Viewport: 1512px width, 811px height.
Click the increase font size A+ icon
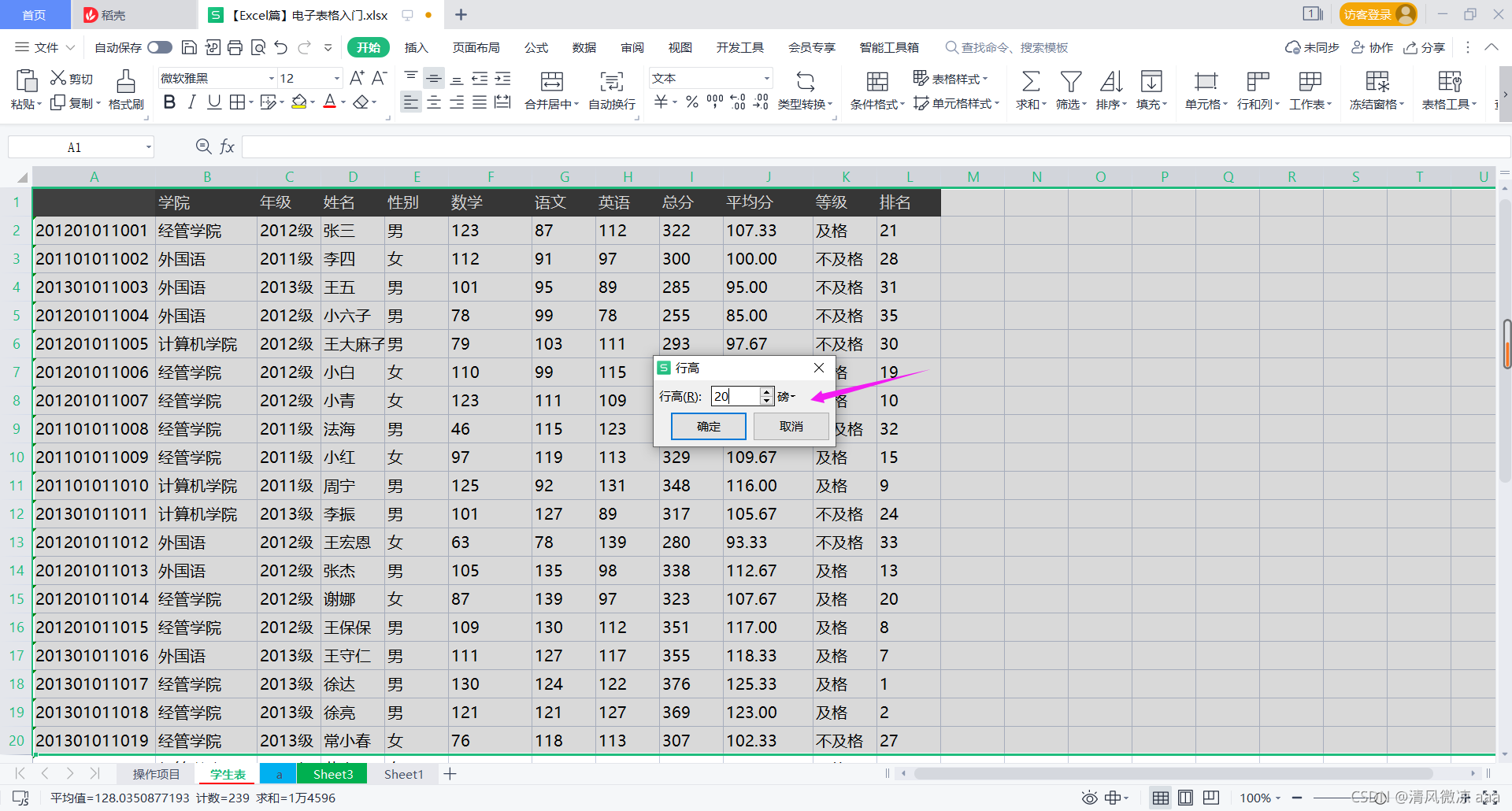(357, 78)
